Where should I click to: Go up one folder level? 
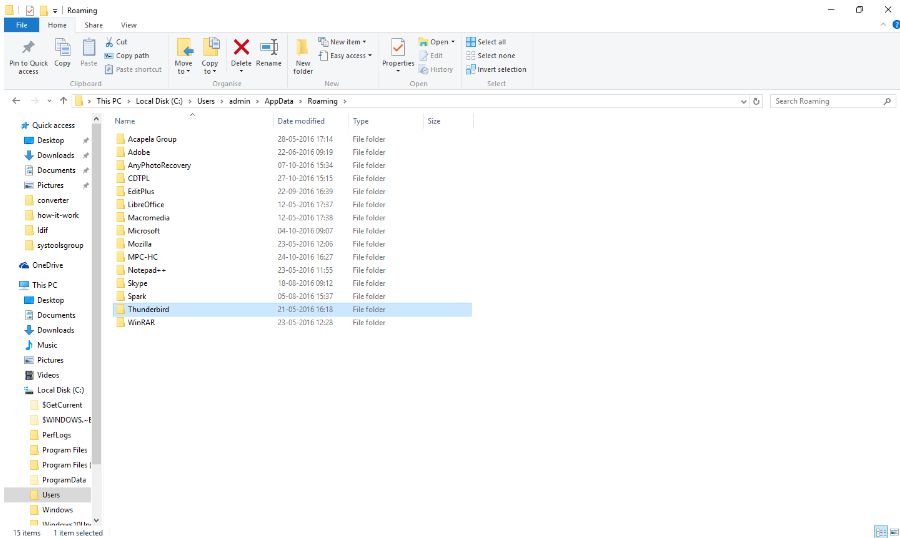coord(63,101)
